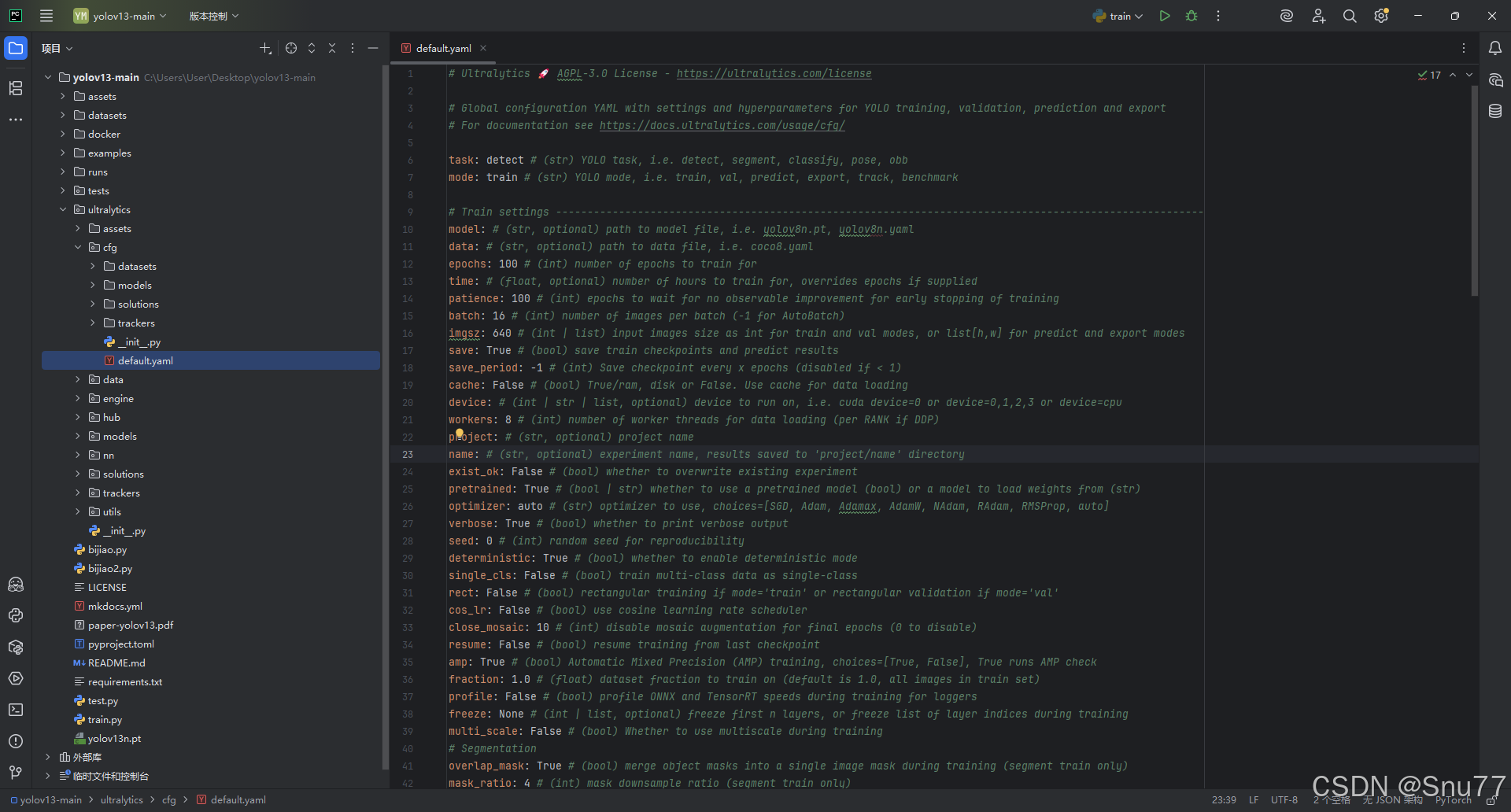Open the Python Packages tool window
Screen dimensions: 1511x812
[x=16, y=647]
